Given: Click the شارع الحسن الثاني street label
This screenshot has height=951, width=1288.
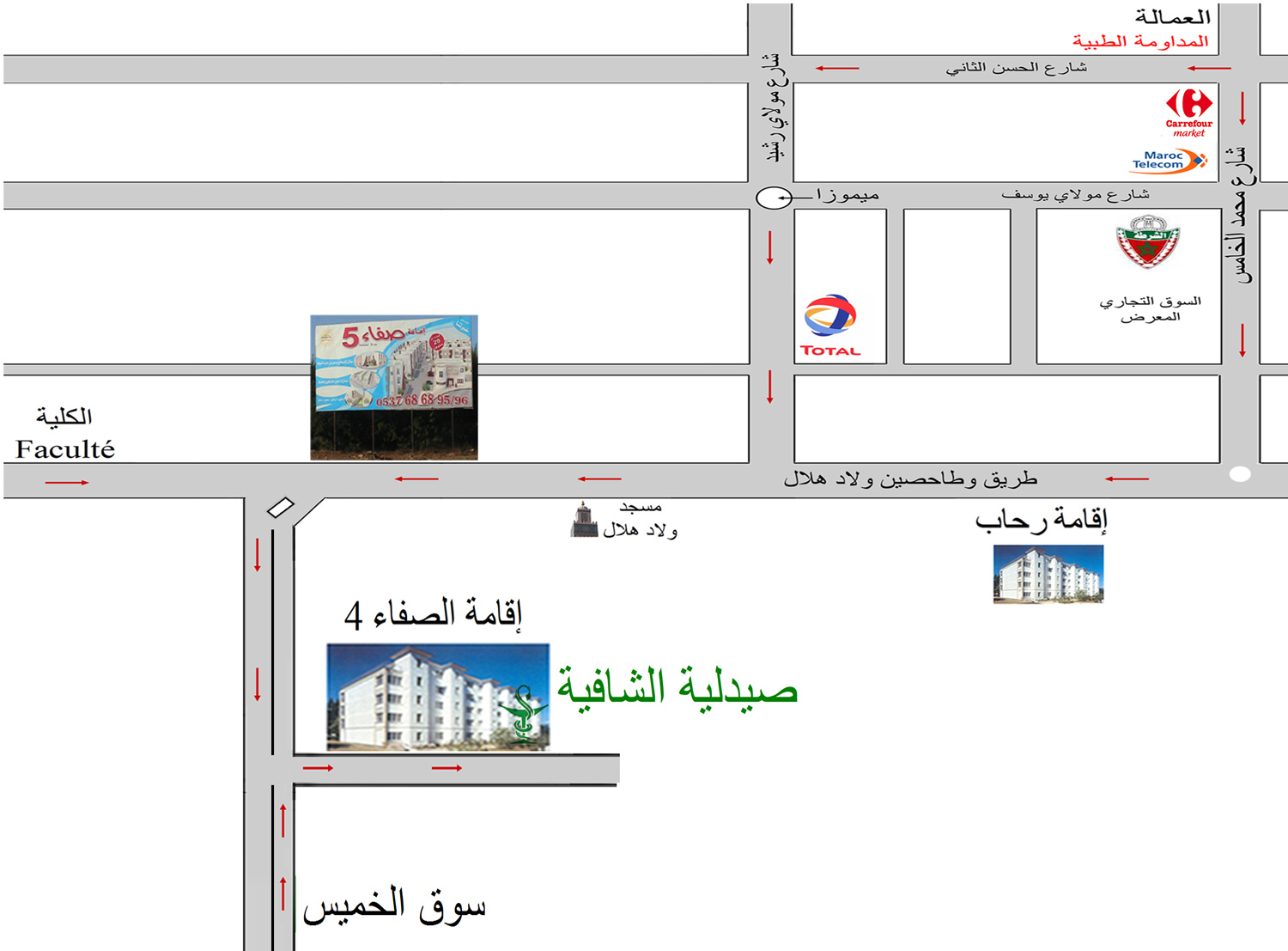Looking at the screenshot, I should (x=1016, y=67).
